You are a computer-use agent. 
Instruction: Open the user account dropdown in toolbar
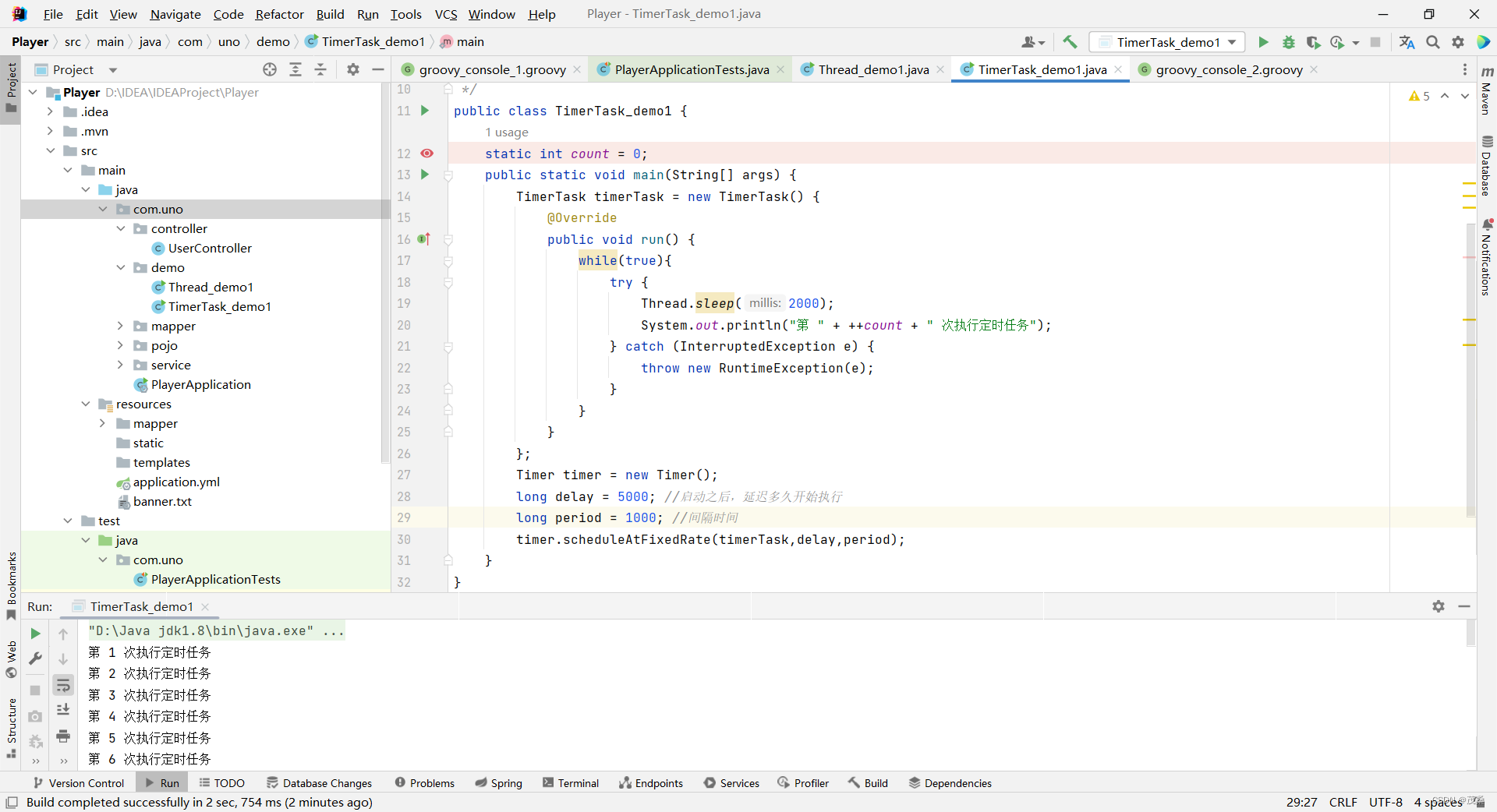(1033, 42)
